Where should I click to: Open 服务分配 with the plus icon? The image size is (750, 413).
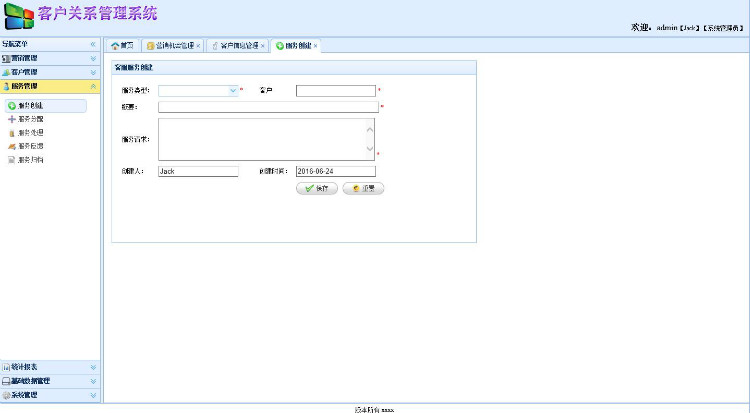(26, 119)
